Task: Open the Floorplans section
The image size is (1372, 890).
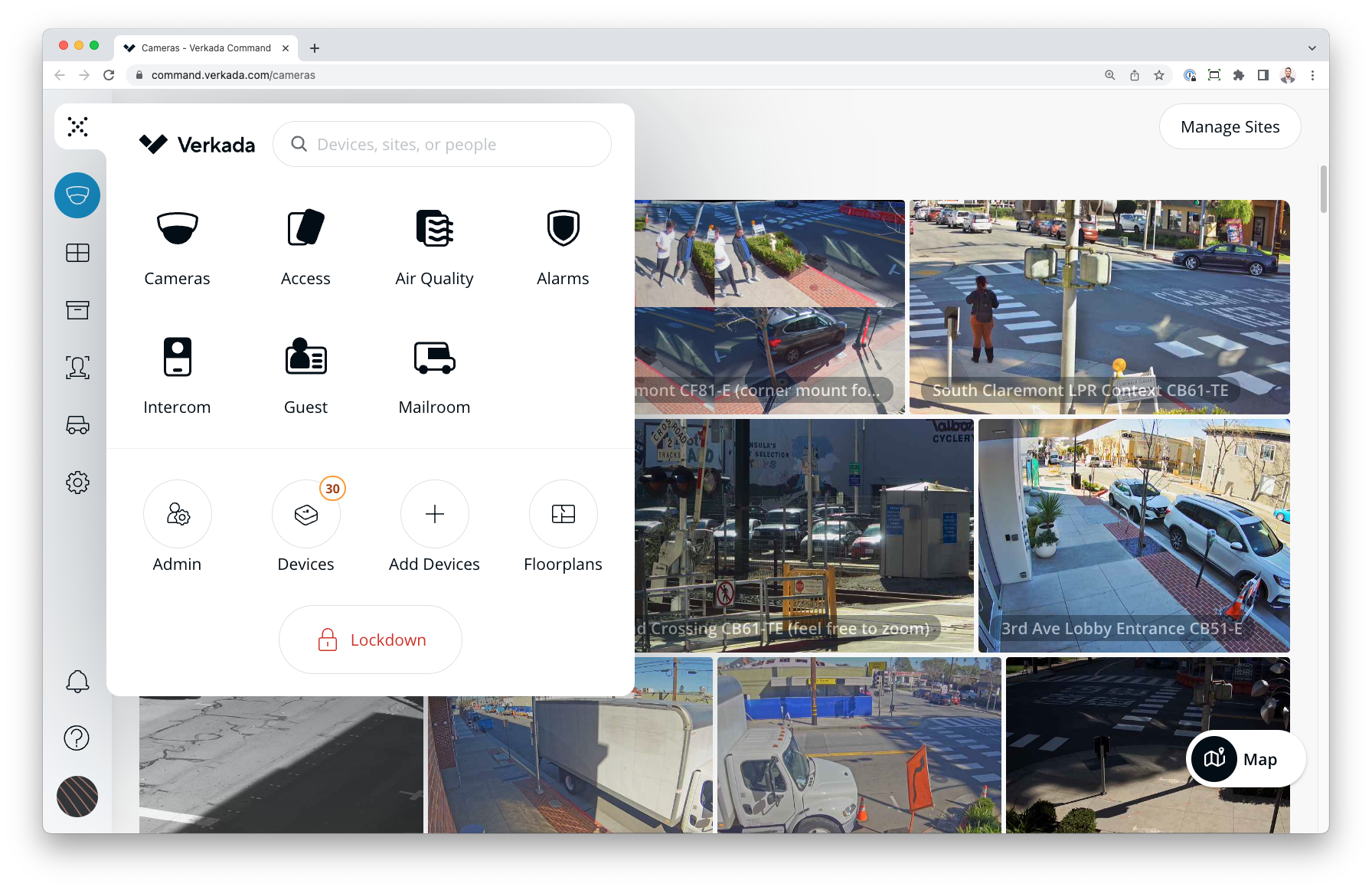Action: point(563,527)
